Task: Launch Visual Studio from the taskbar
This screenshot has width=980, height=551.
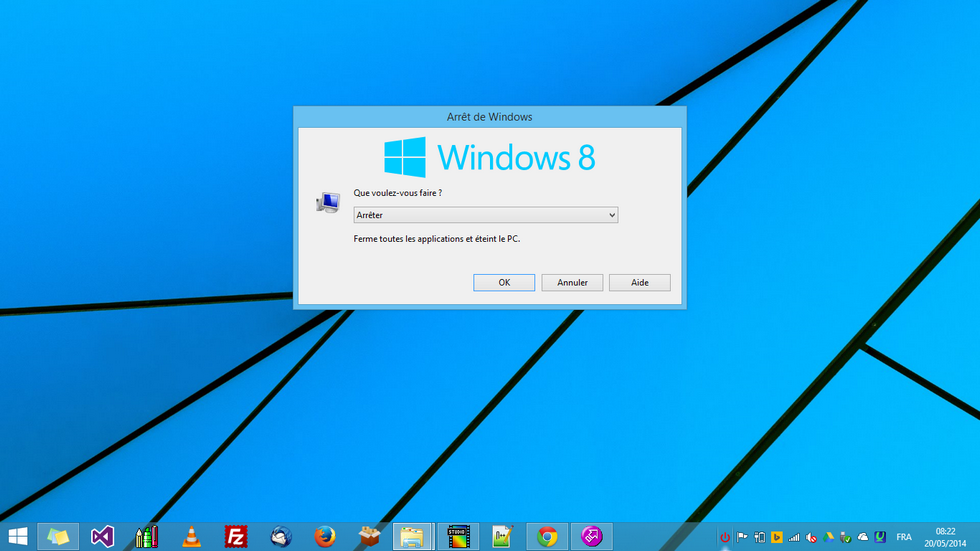Action: click(102, 537)
